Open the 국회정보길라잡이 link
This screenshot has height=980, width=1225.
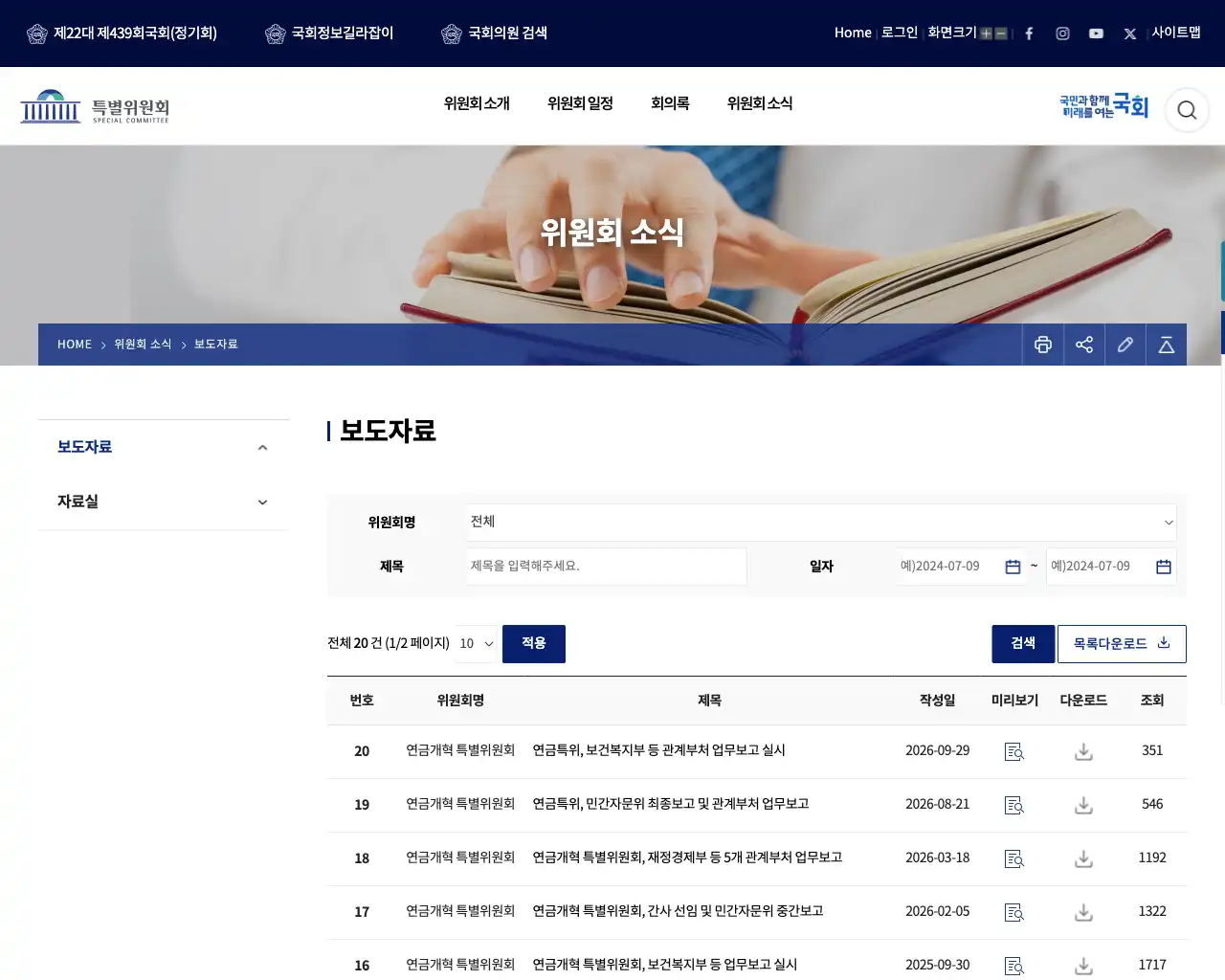tap(329, 33)
